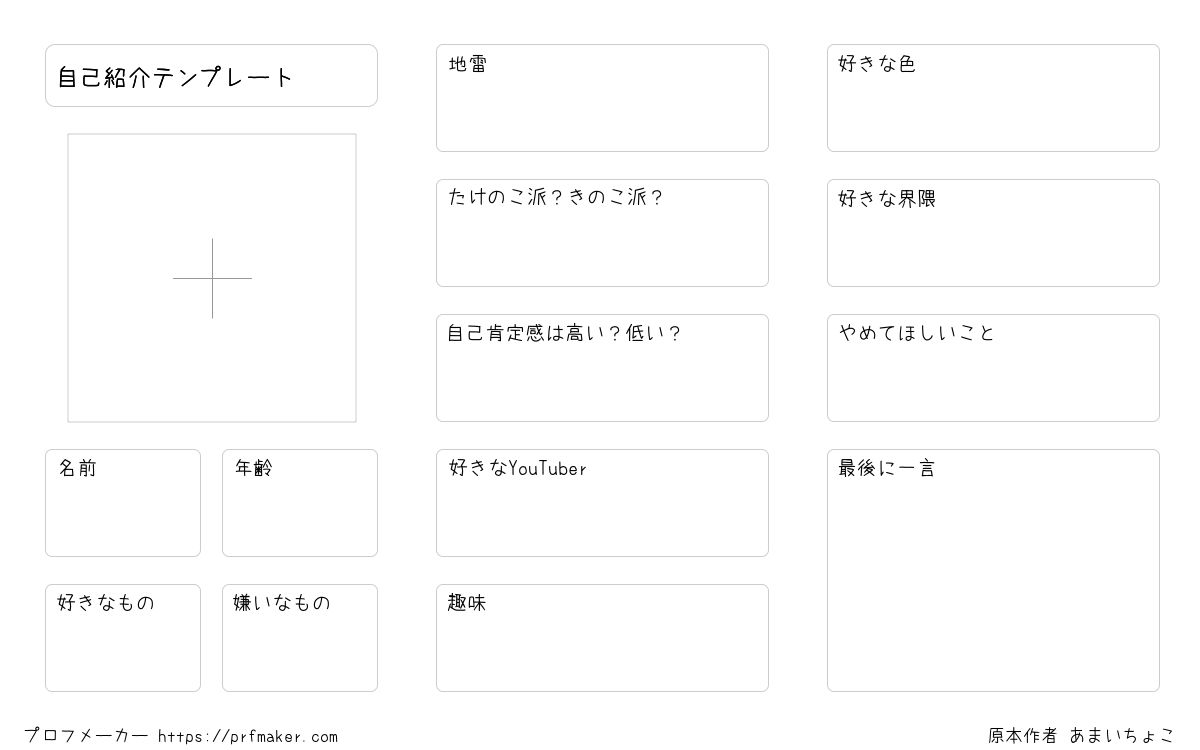The width and height of the screenshot is (1200, 750).
Task: Select the 地雷 field
Action: click(x=602, y=98)
